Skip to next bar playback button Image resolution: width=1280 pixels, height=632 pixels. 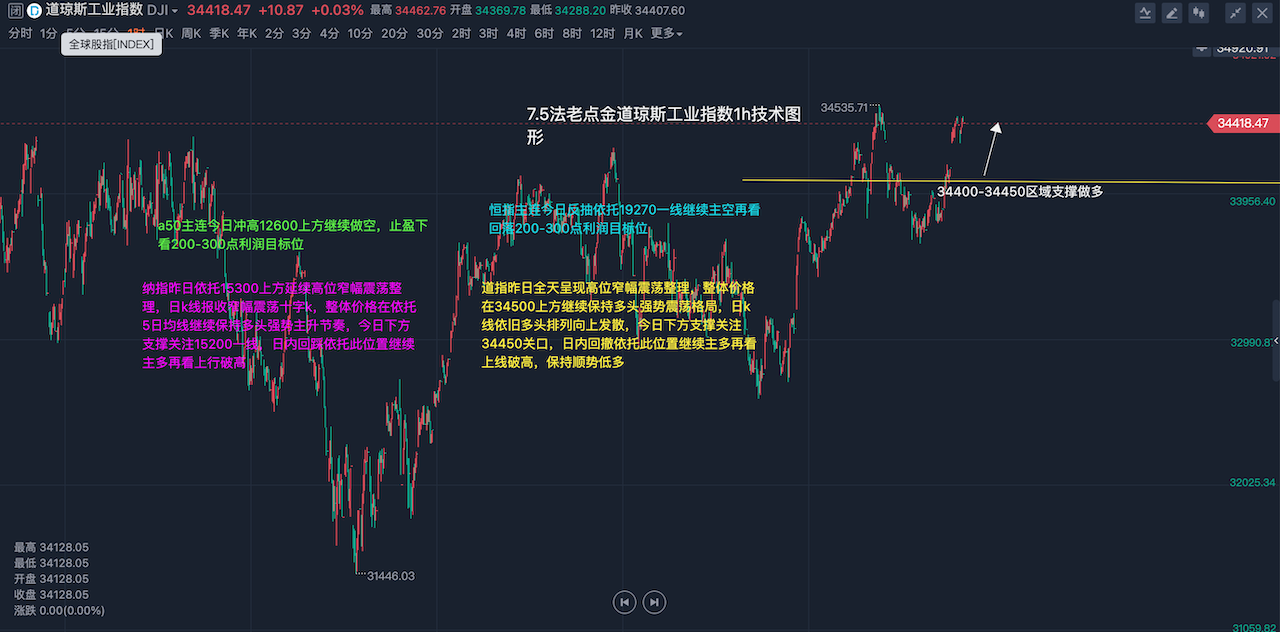[654, 602]
